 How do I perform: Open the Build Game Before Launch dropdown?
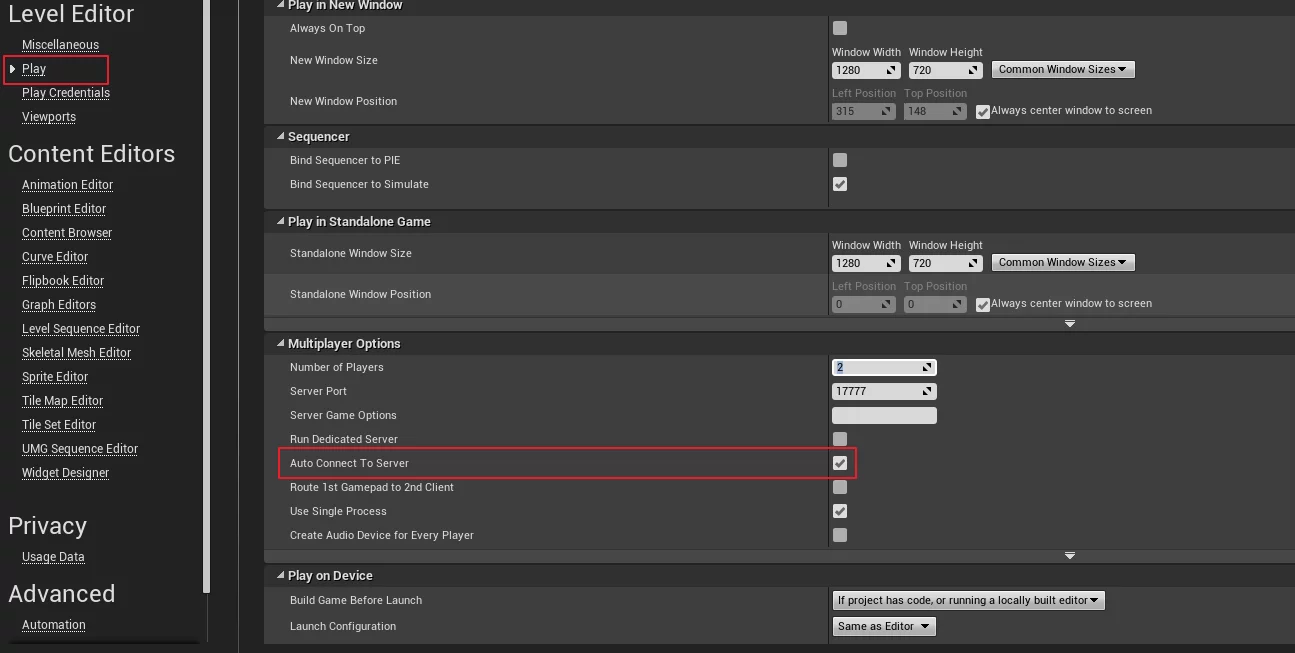tap(968, 600)
